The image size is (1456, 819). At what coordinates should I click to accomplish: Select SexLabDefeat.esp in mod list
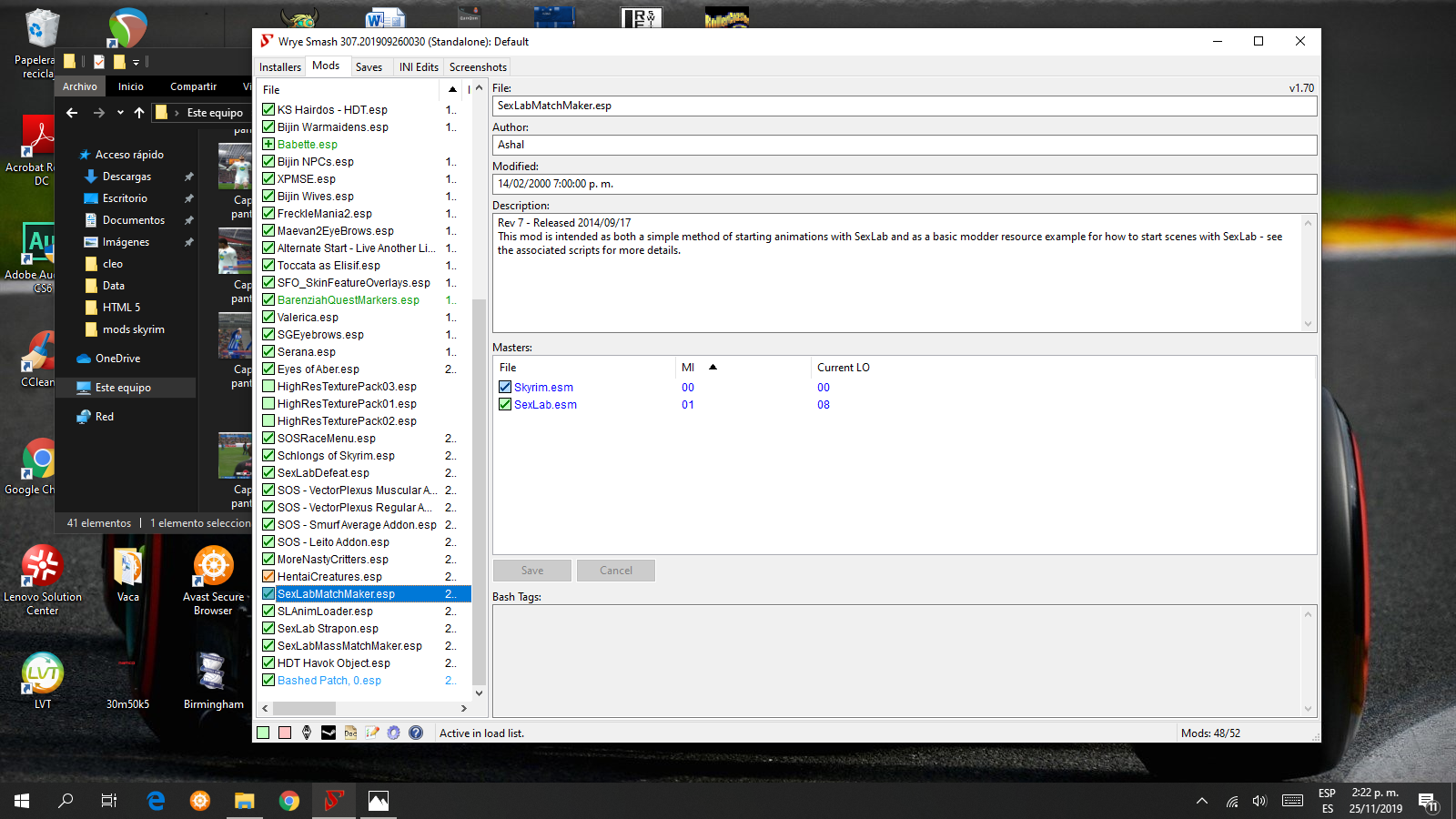point(323,472)
